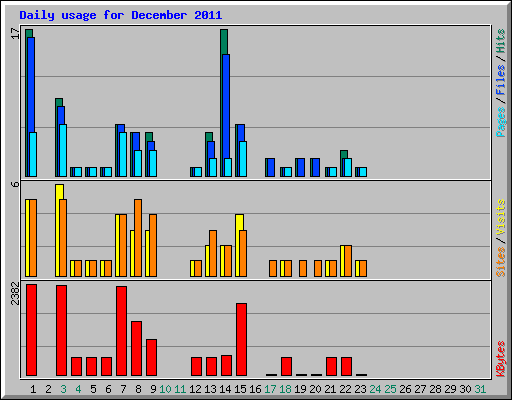Click the orange sites bar for day 8

(x=138, y=238)
